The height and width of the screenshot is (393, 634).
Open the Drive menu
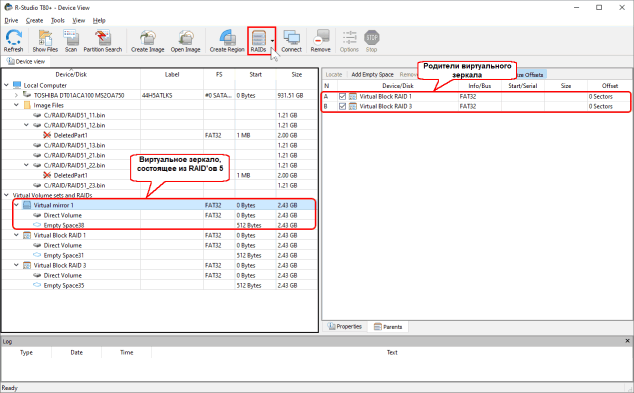[11, 20]
